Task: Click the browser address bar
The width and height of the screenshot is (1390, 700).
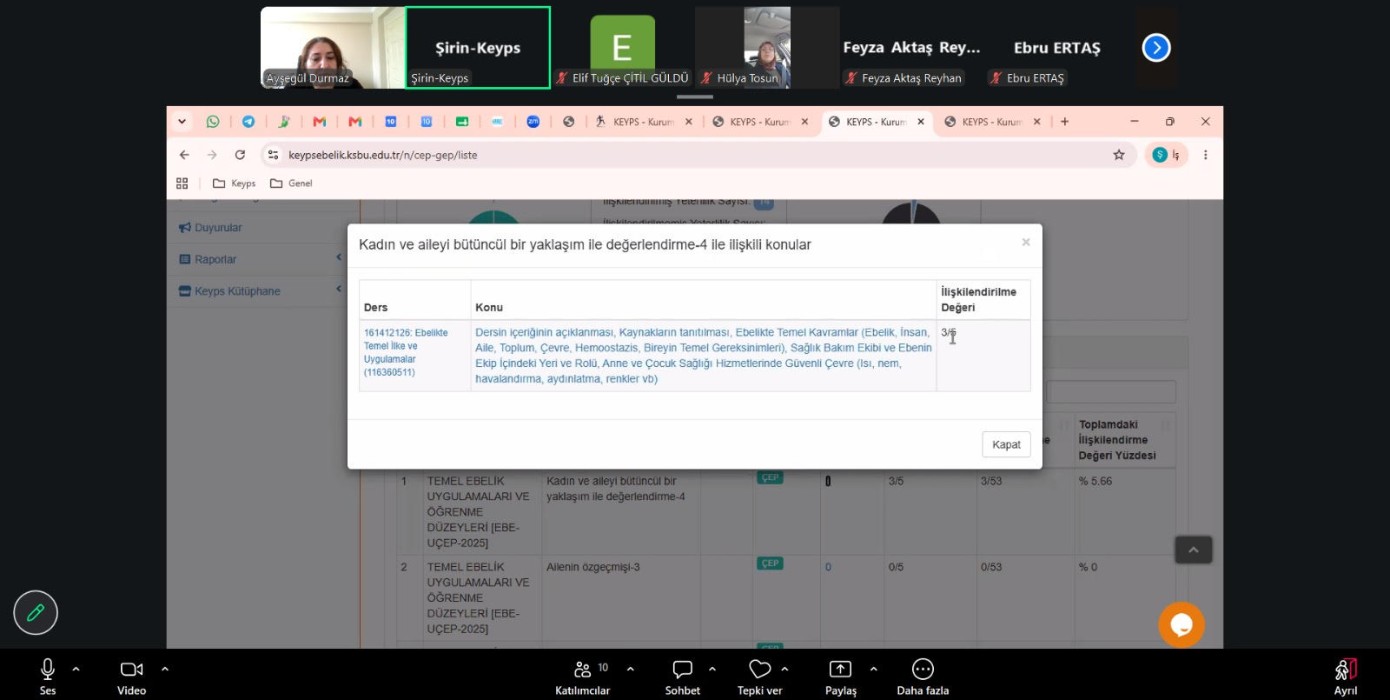Action: [690, 155]
